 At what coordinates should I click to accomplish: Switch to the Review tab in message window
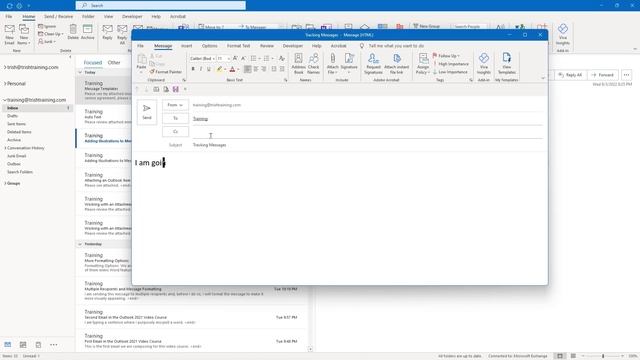click(x=267, y=46)
